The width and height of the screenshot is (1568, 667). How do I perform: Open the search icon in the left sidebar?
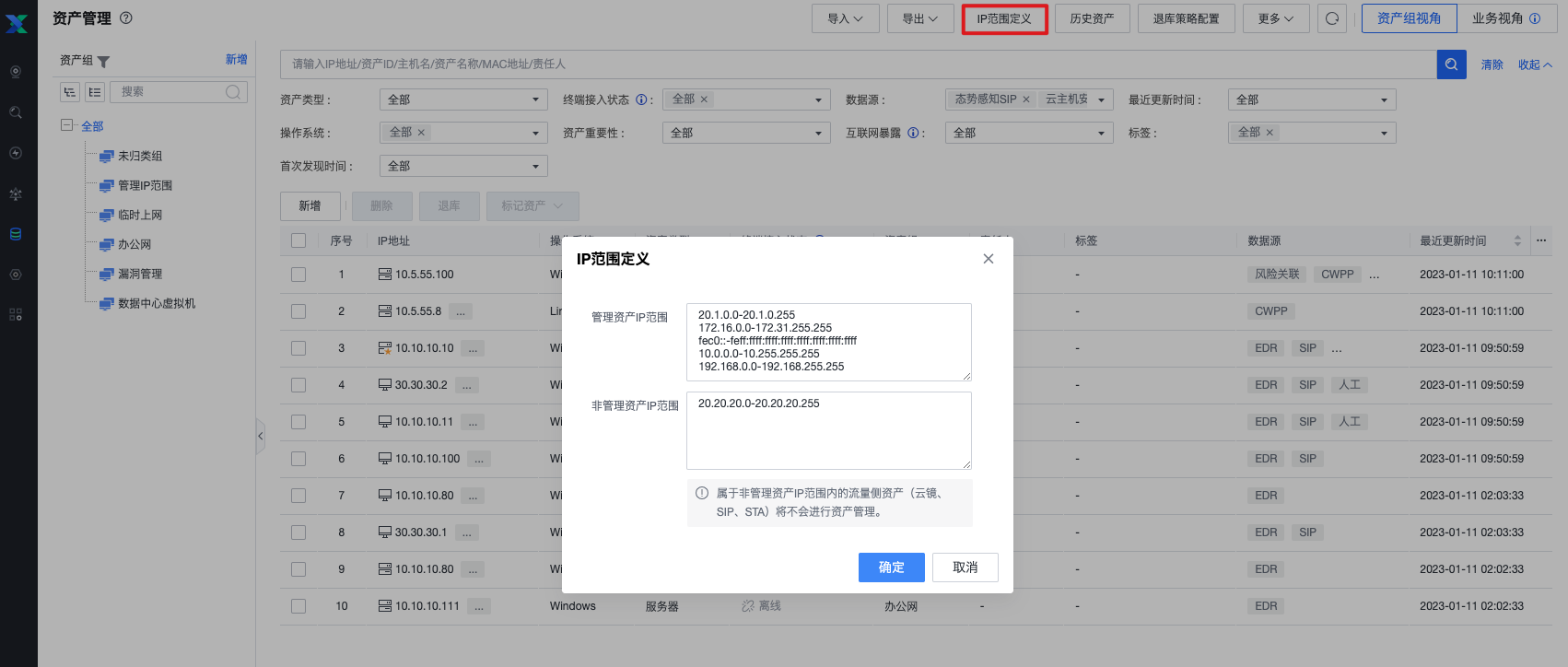pos(16,112)
